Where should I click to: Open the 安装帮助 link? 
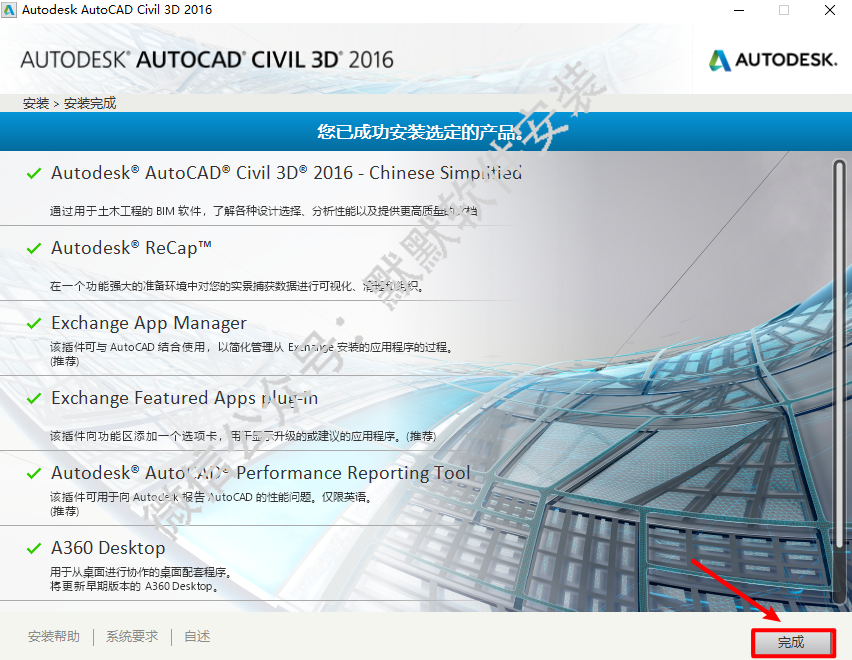point(54,636)
